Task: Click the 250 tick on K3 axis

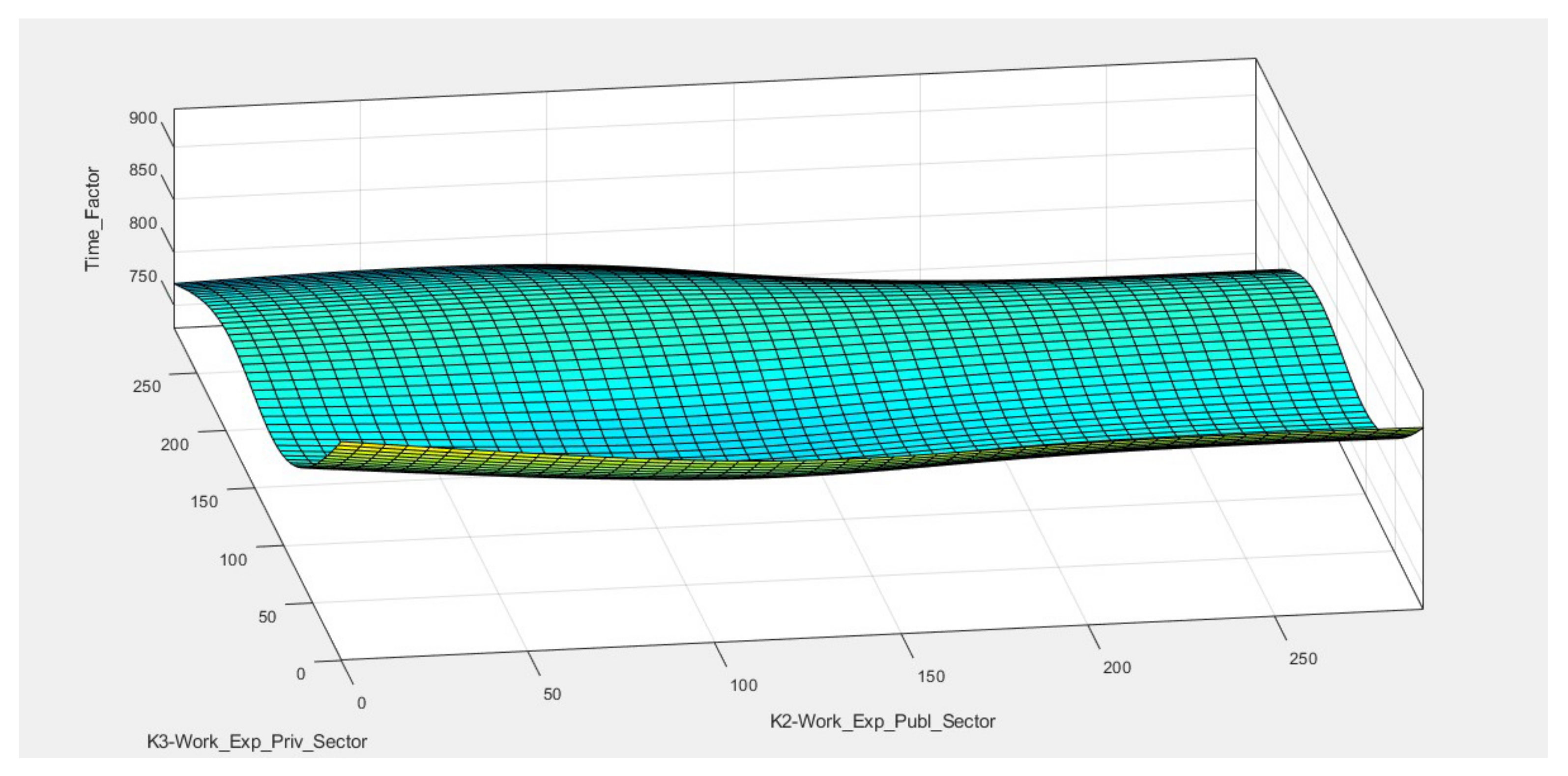Action: click(146, 386)
